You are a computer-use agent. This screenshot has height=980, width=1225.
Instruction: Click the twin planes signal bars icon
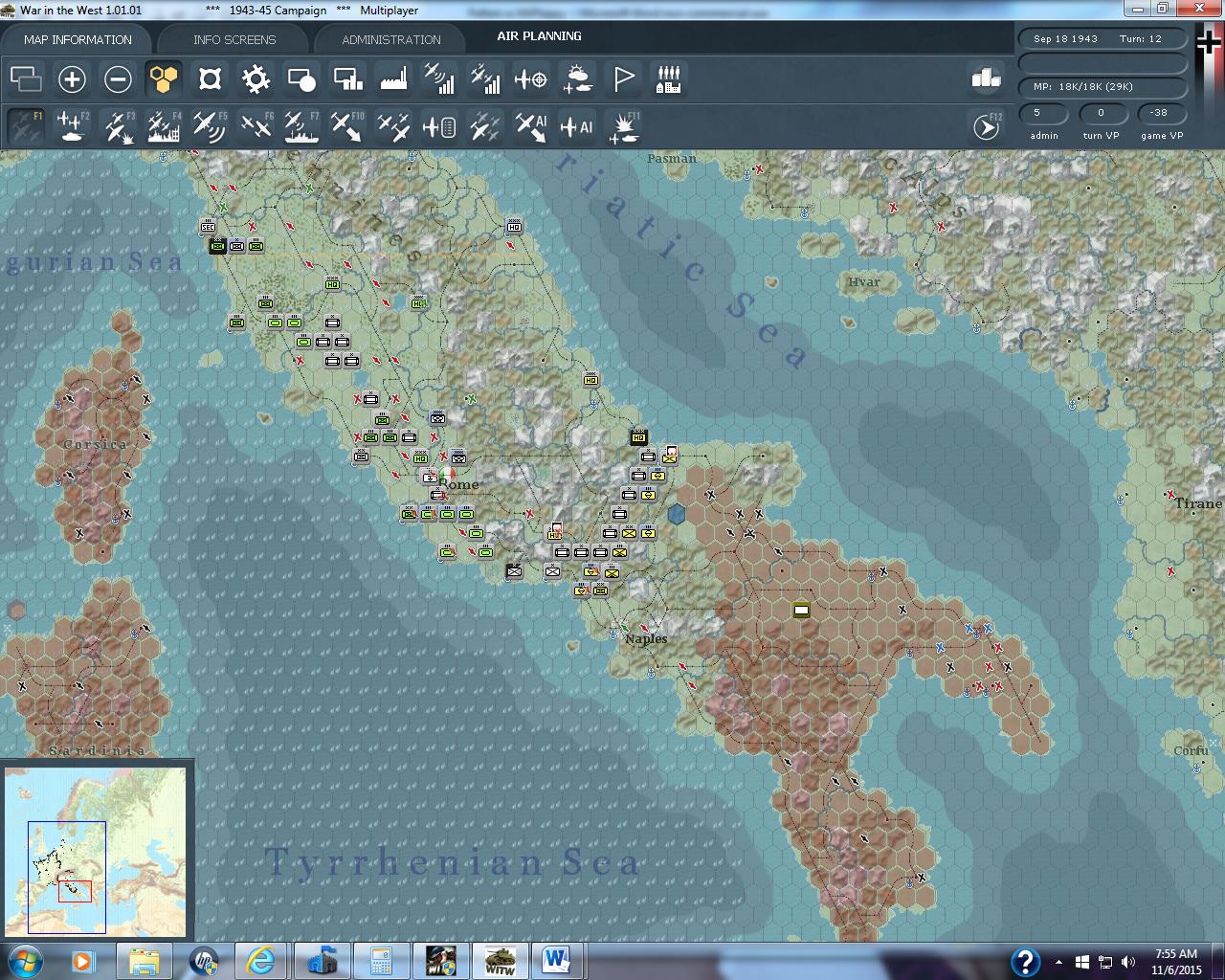tap(485, 78)
